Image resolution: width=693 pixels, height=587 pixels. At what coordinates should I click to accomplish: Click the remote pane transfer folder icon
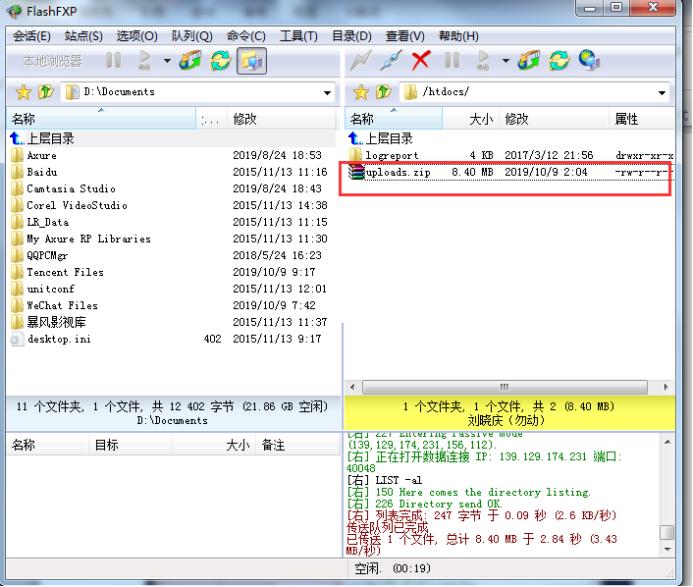529,60
